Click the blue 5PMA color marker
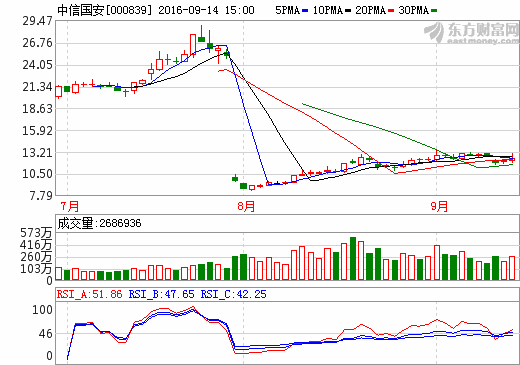Viewport: 520px width, 365px height. (x=305, y=11)
